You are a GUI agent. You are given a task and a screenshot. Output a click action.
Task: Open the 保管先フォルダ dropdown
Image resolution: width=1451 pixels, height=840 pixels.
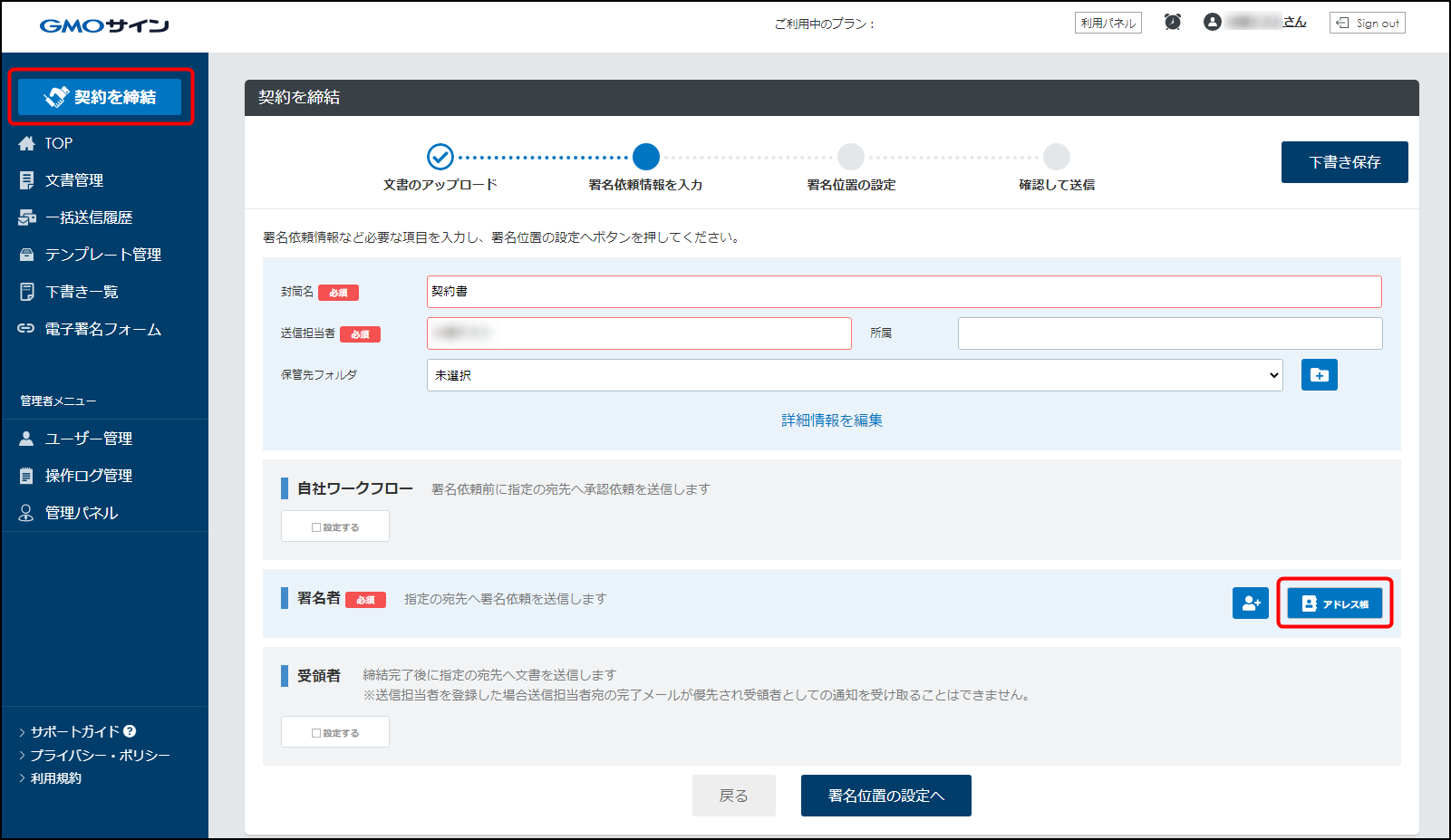[855, 375]
